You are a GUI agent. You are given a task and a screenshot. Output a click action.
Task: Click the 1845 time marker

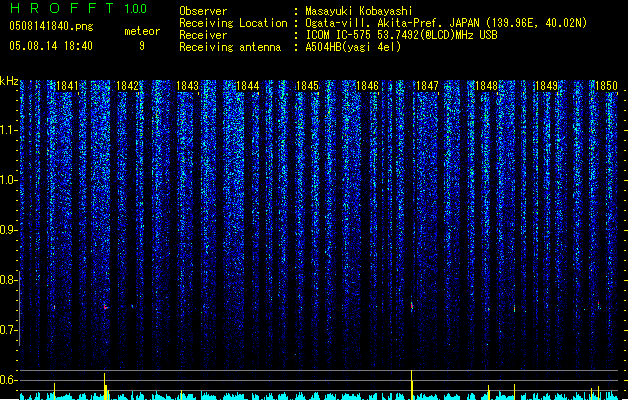307,86
